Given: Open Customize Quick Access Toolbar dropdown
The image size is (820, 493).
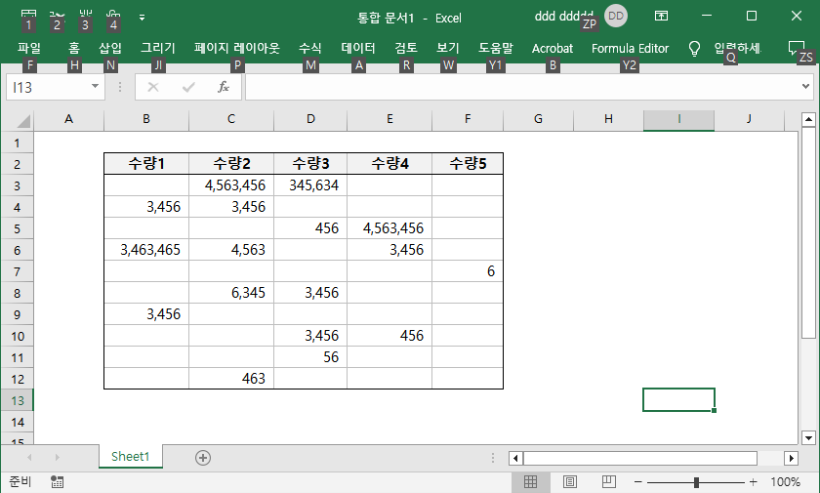Looking at the screenshot, I should [x=142, y=17].
